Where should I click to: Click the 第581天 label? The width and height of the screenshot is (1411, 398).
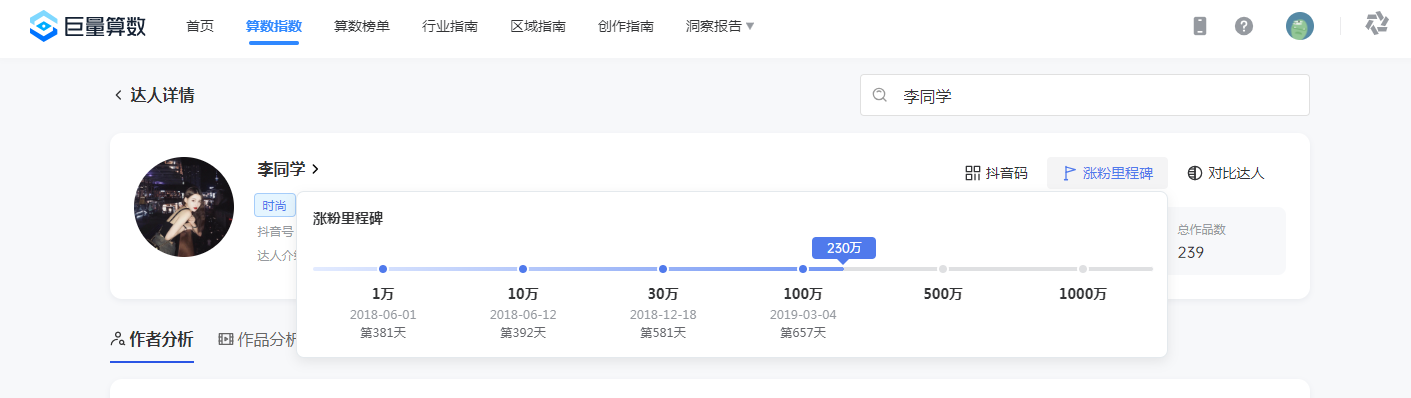point(663,332)
